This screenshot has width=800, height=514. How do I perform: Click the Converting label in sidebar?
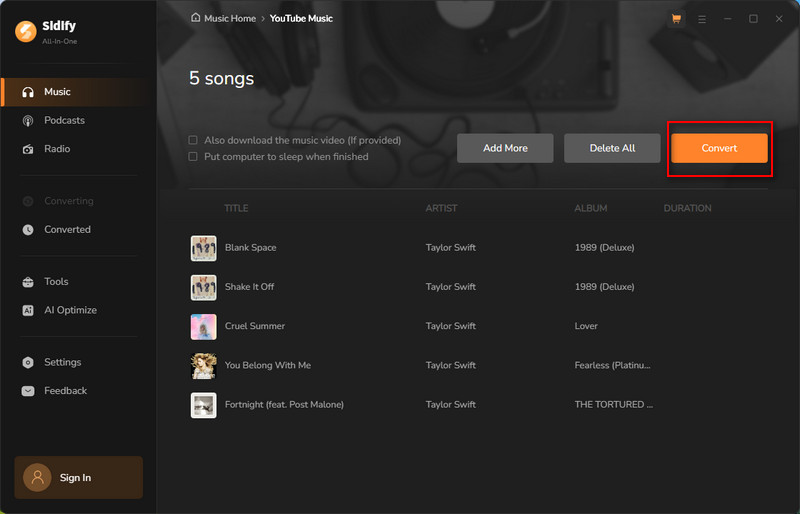click(x=69, y=201)
